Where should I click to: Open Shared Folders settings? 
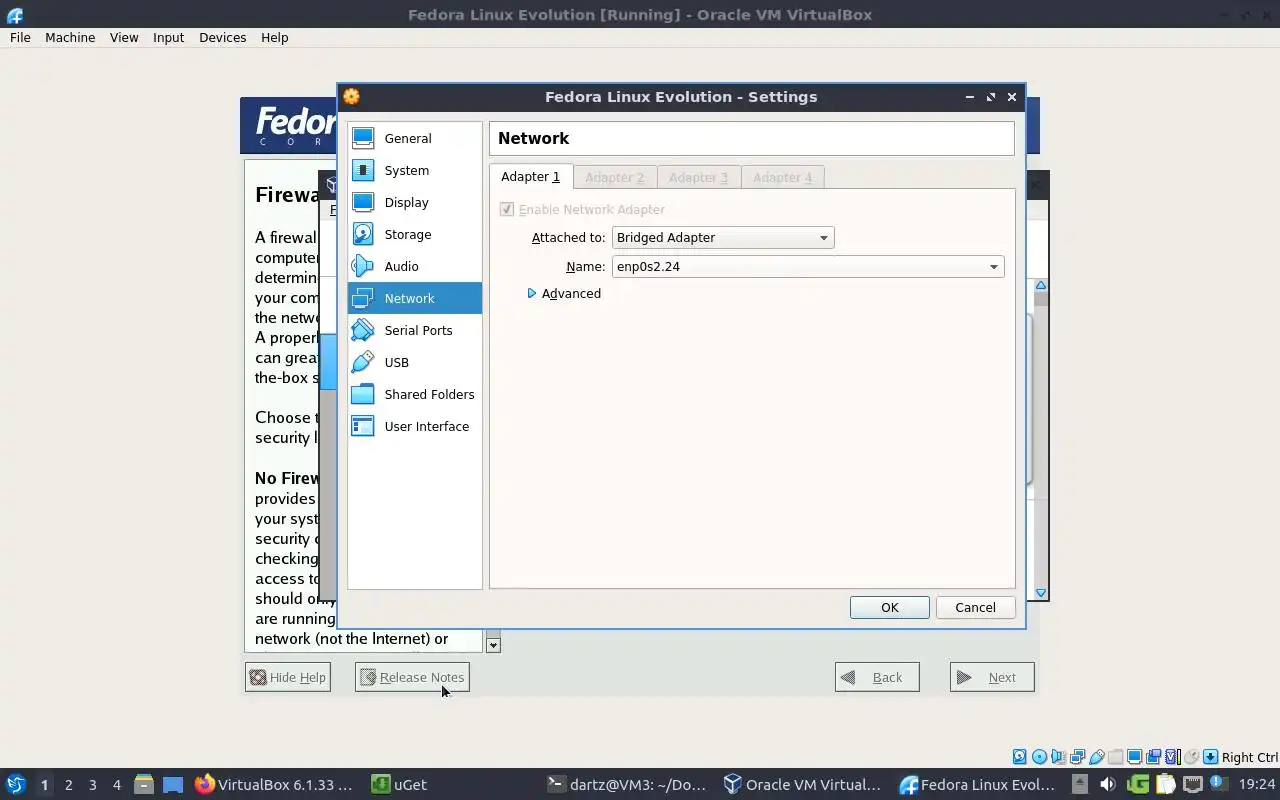414,394
